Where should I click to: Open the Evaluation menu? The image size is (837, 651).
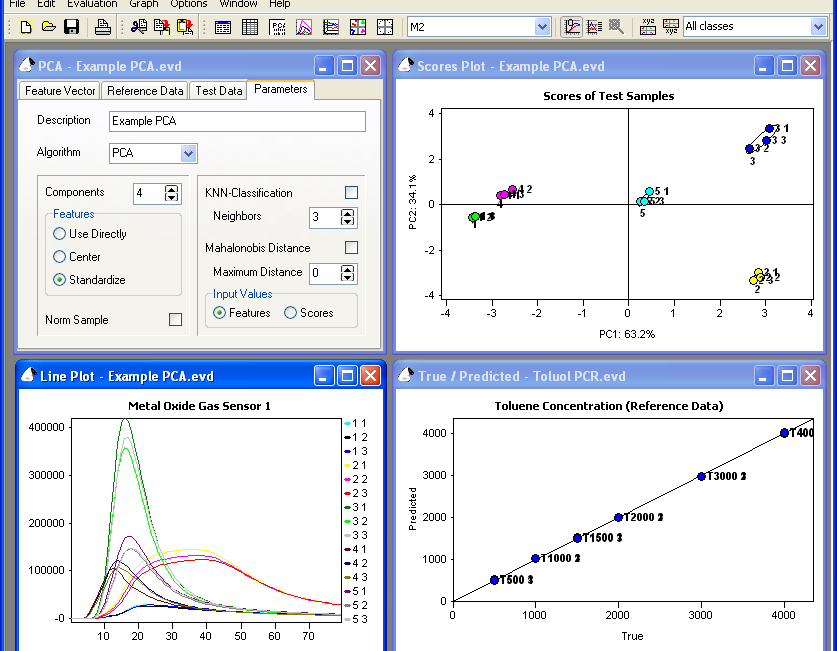tap(92, 4)
